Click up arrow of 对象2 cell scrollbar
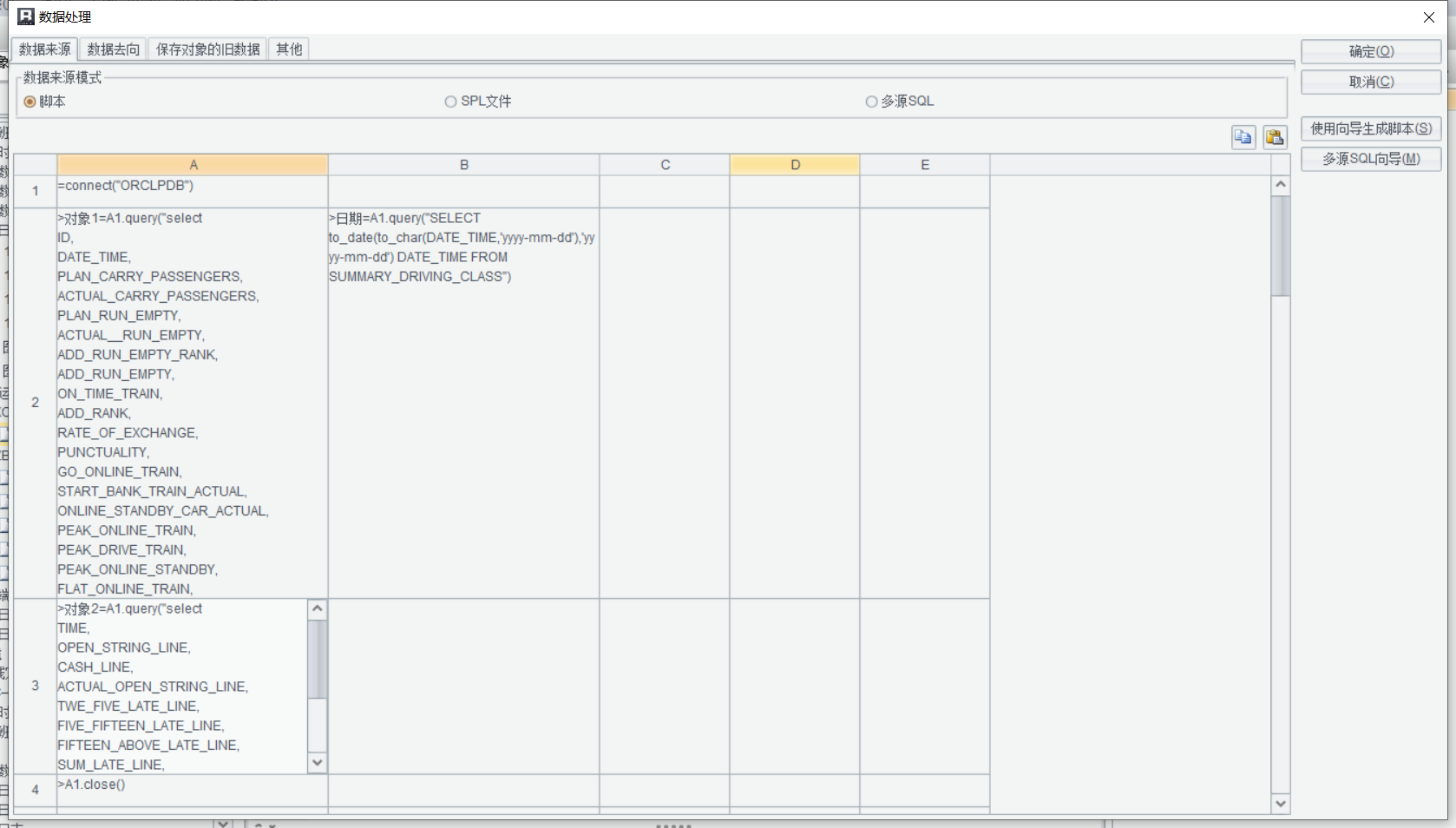 [x=318, y=609]
